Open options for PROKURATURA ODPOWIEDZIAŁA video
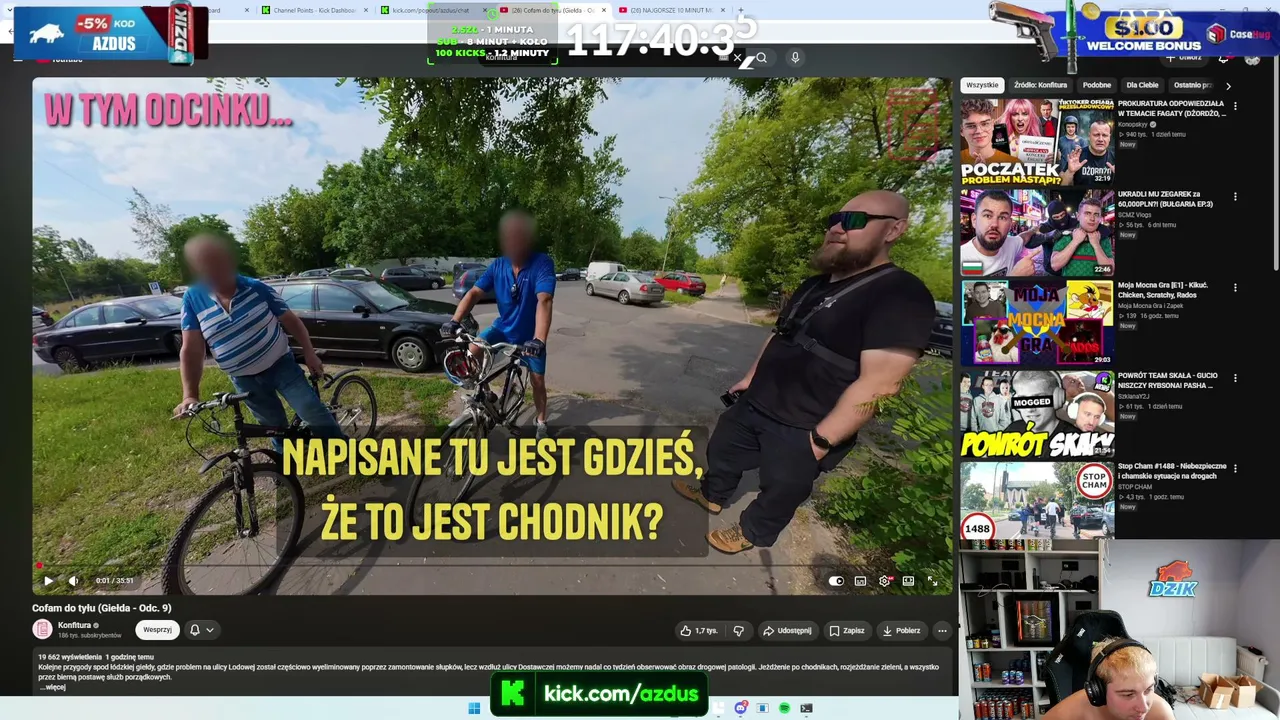Image resolution: width=1280 pixels, height=720 pixels. pyautogui.click(x=1235, y=106)
